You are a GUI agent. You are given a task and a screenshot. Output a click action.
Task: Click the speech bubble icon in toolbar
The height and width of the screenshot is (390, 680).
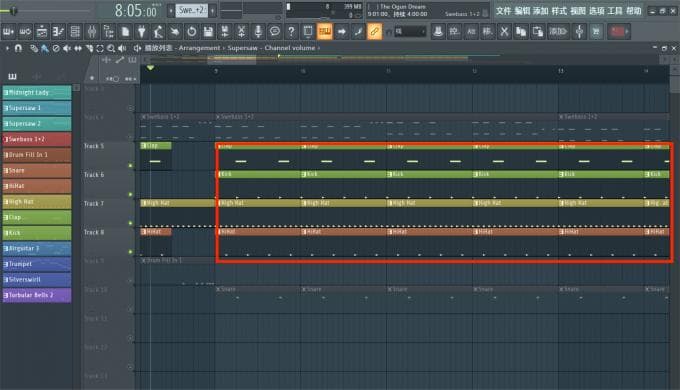[275, 31]
